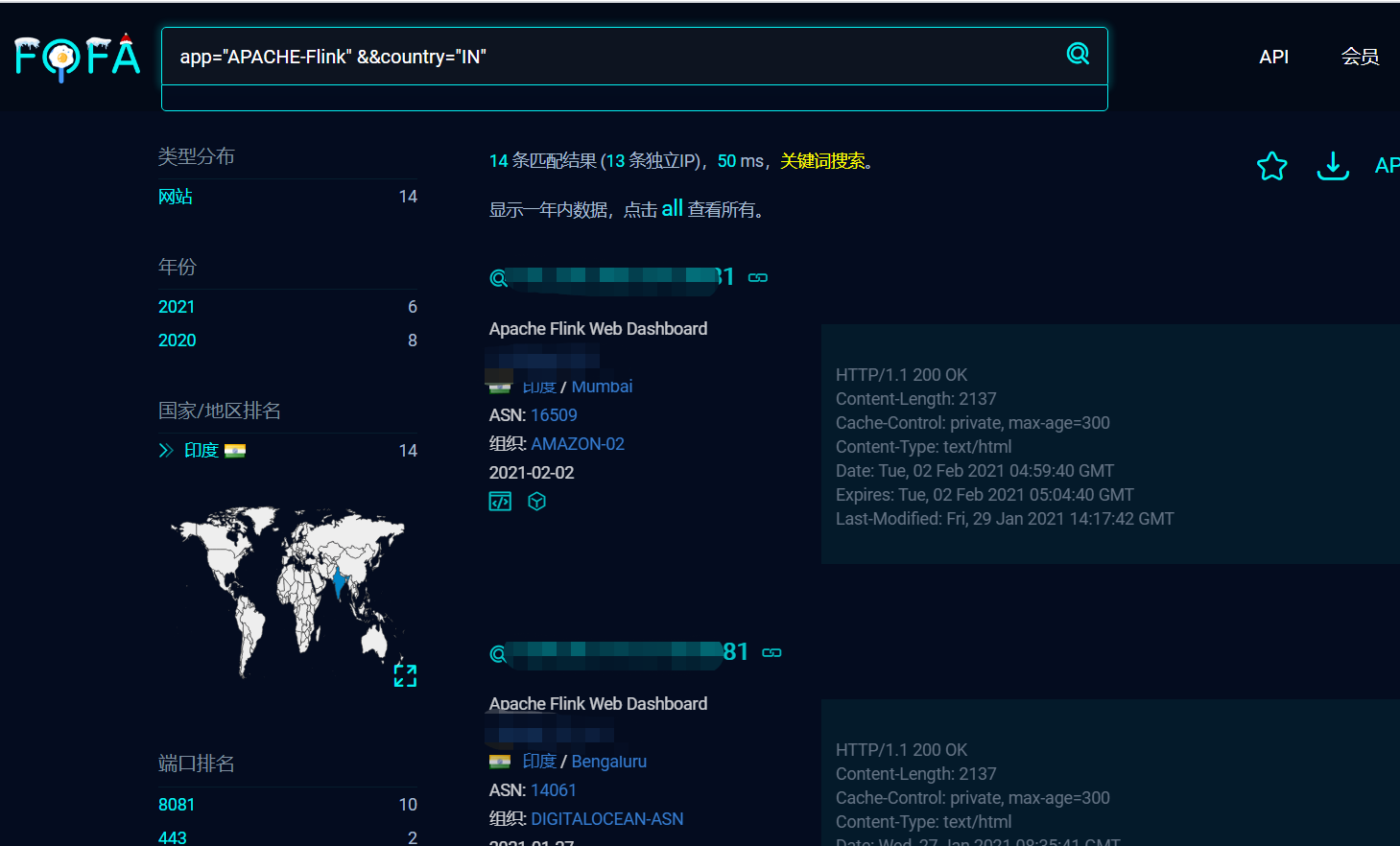Click the link chain icon of second result
Image resolution: width=1400 pixels, height=846 pixels.
click(771, 652)
